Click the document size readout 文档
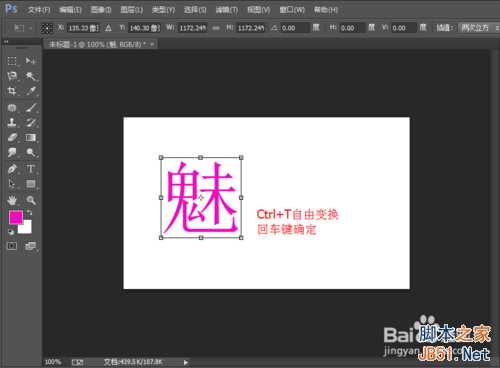This screenshot has height=368, width=500. click(x=133, y=362)
